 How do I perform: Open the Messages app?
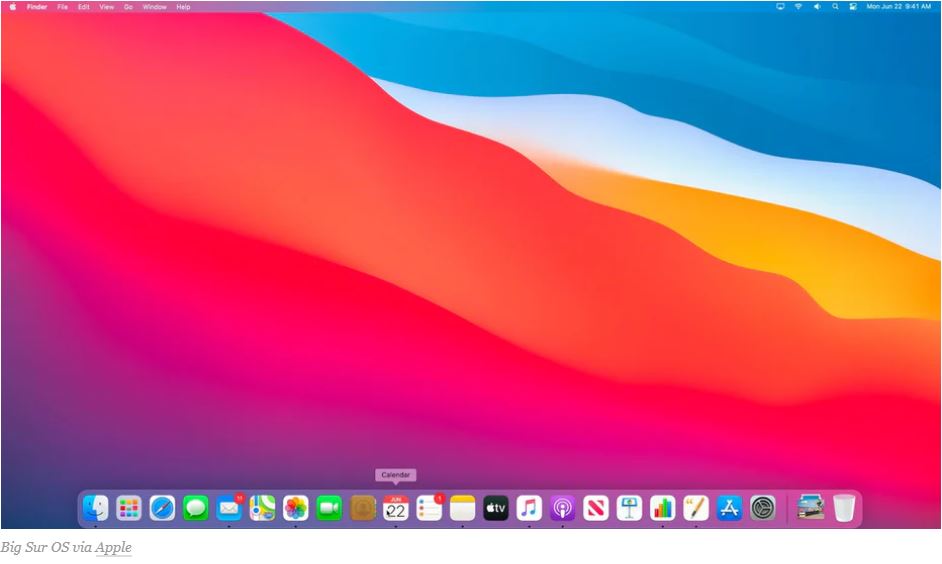(195, 508)
